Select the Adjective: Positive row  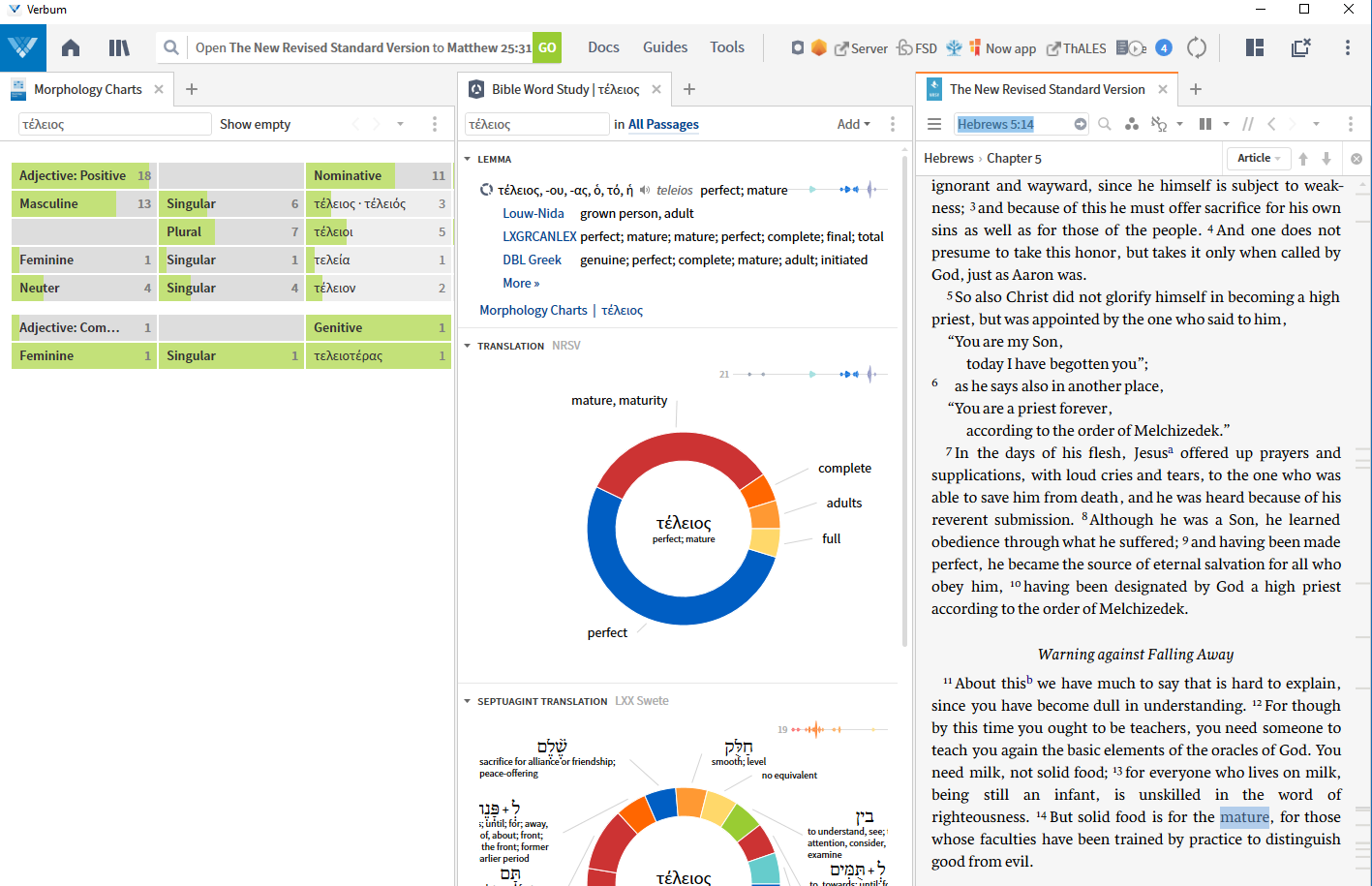pos(84,175)
